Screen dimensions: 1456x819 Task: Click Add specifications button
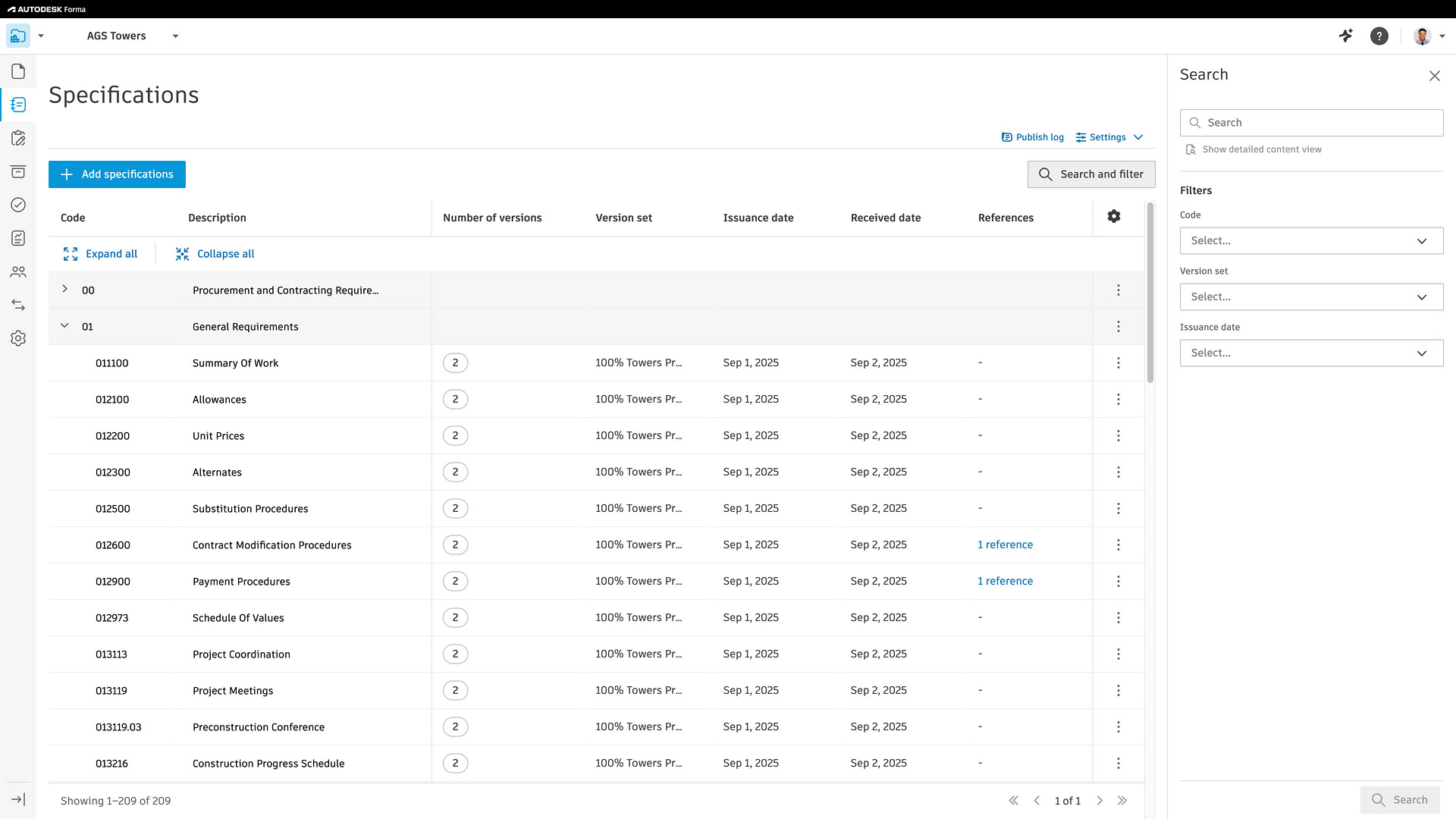tap(117, 174)
